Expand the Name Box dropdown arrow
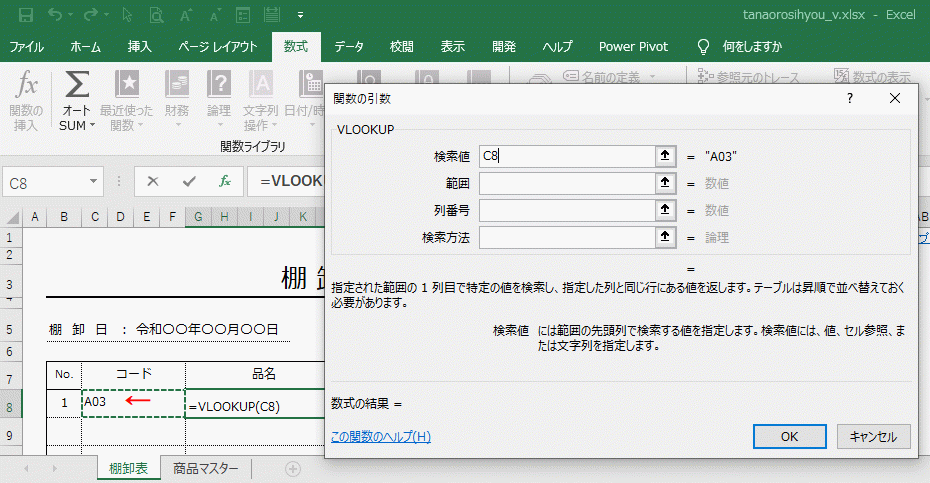Screen dimensions: 930x483 (x=93, y=182)
